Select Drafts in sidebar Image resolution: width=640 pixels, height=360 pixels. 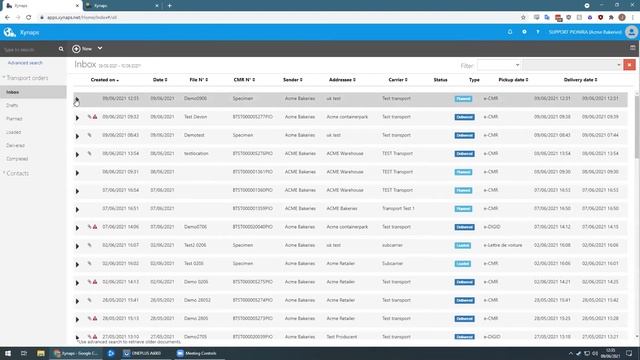[x=12, y=105]
